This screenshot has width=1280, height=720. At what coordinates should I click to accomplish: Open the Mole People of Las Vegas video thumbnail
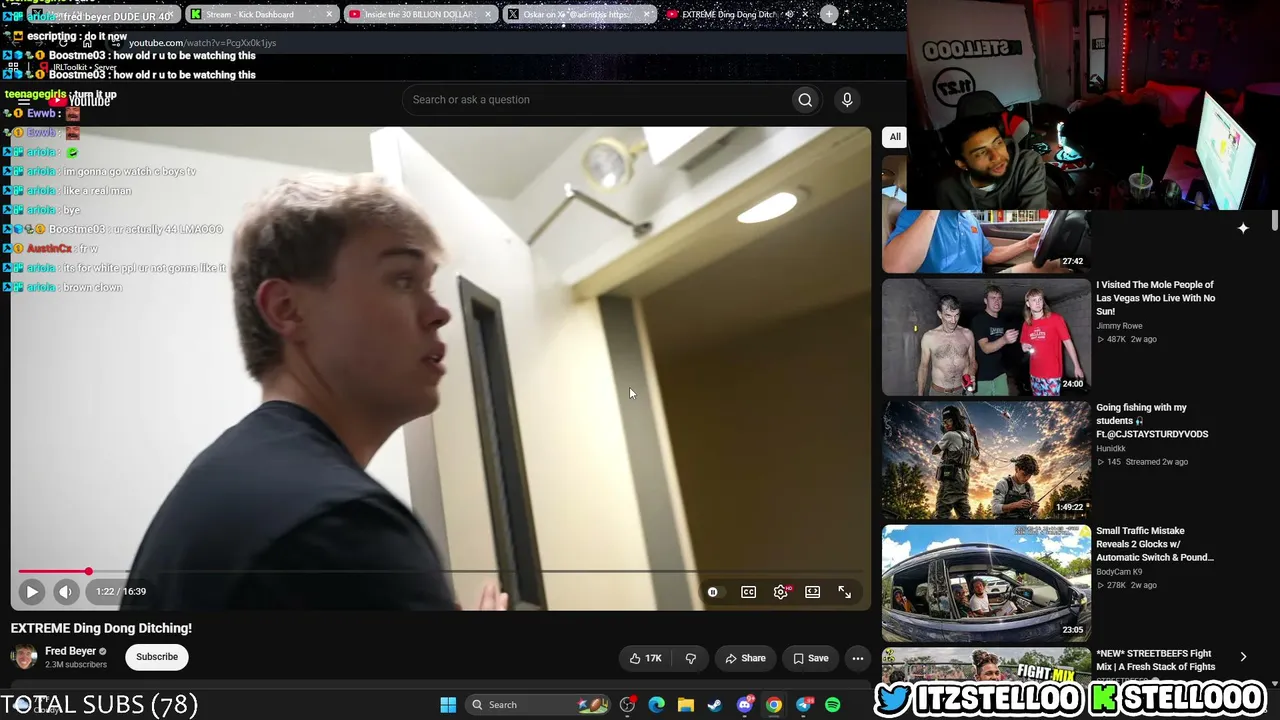pyautogui.click(x=986, y=337)
